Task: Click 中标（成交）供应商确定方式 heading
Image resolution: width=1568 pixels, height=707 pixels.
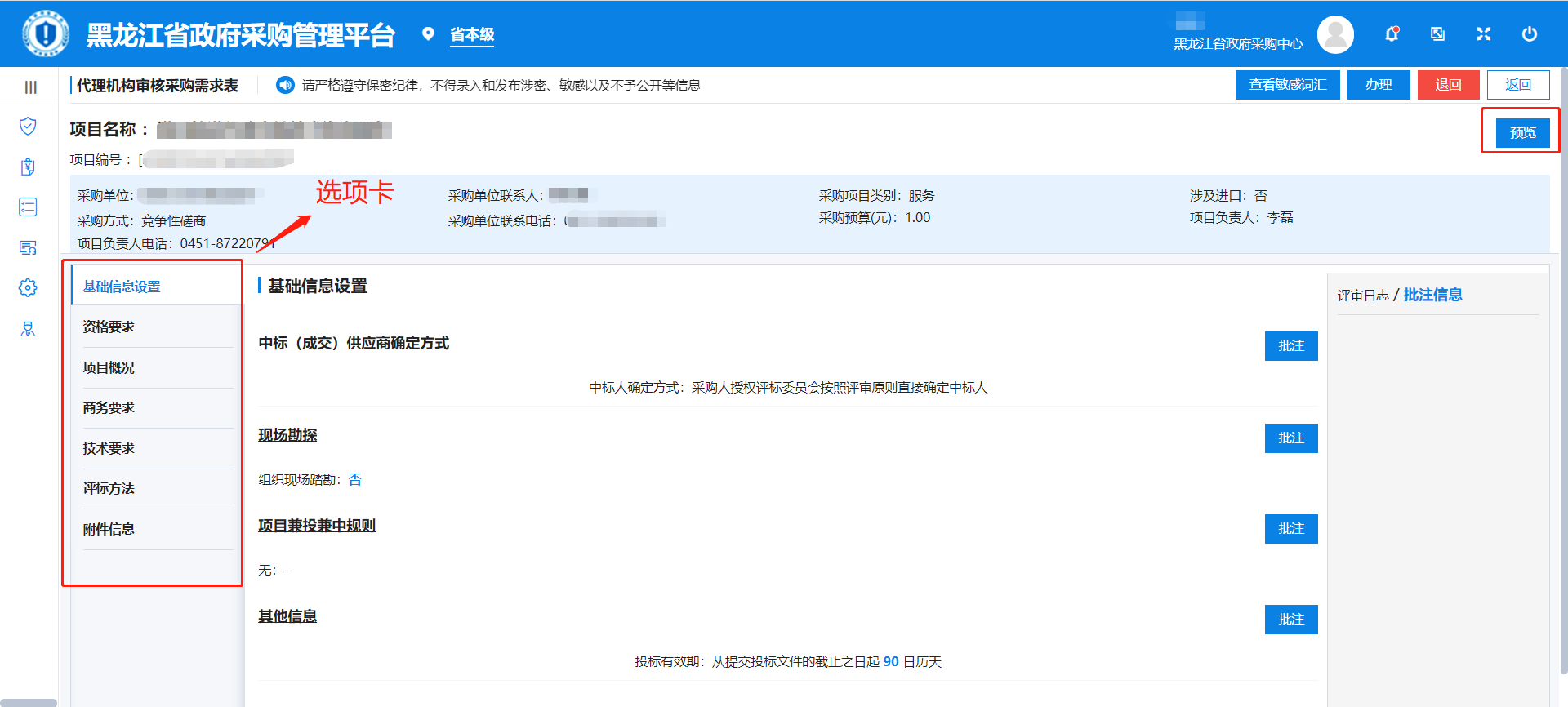Action: 354,343
